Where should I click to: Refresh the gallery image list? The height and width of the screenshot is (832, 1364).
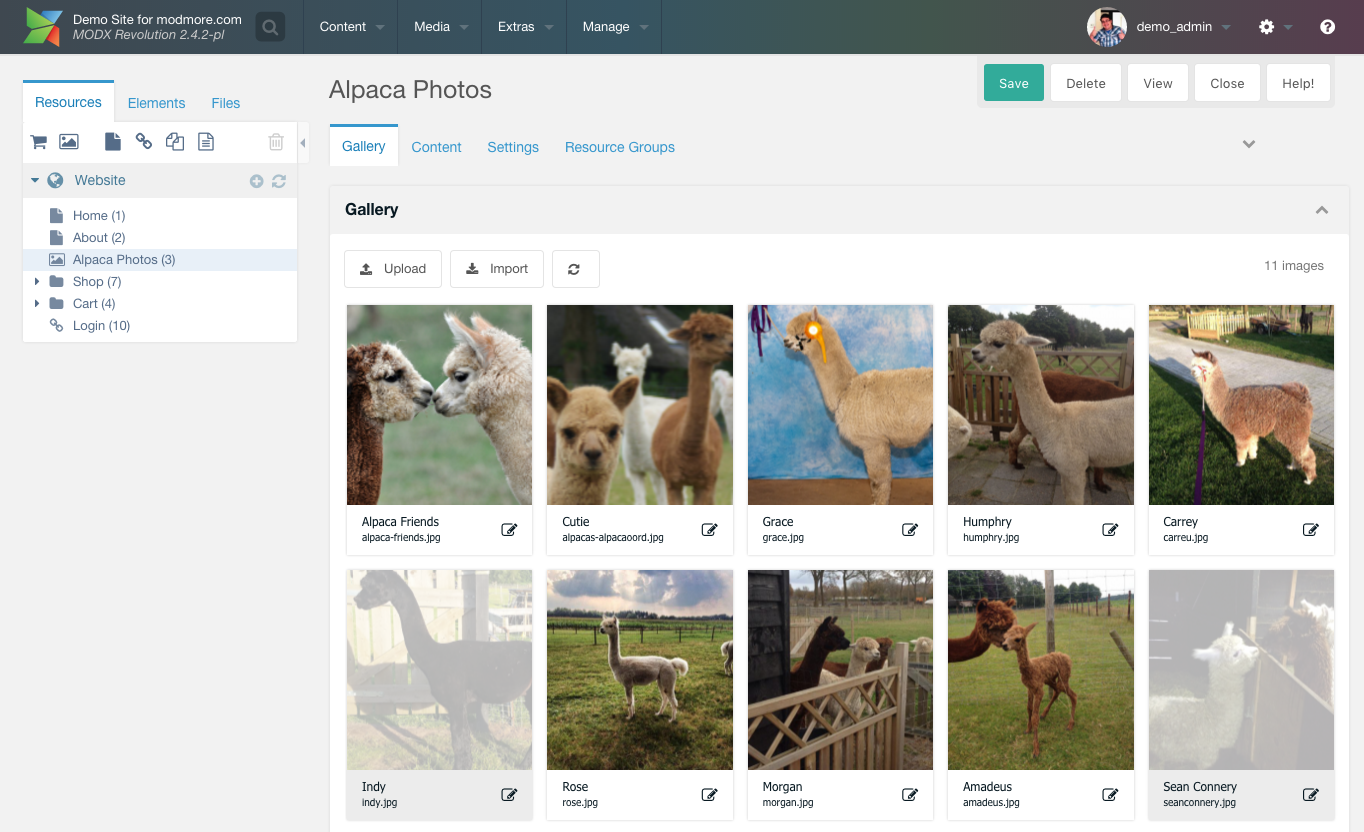tap(574, 269)
